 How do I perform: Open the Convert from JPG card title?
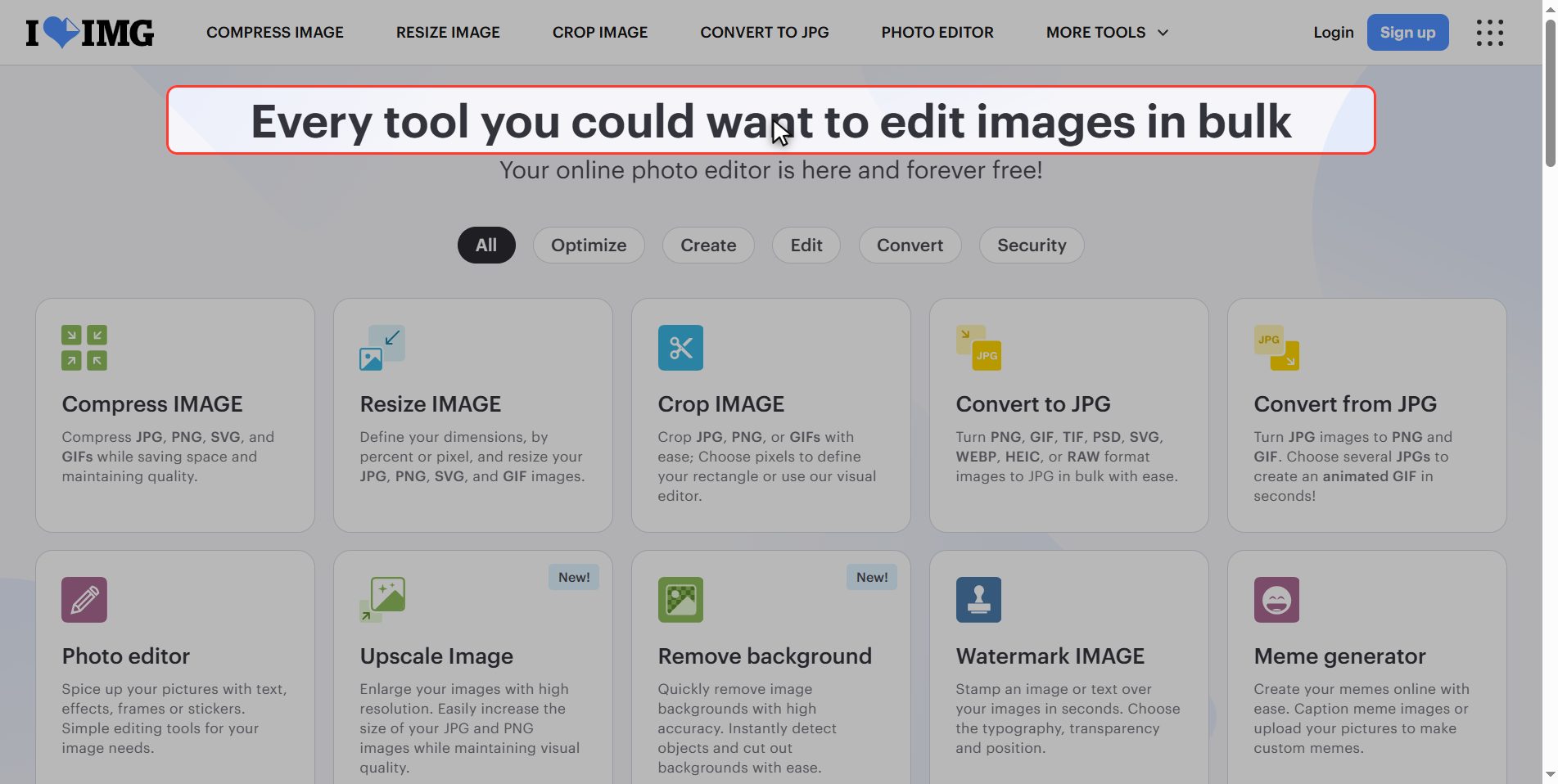[x=1345, y=404]
